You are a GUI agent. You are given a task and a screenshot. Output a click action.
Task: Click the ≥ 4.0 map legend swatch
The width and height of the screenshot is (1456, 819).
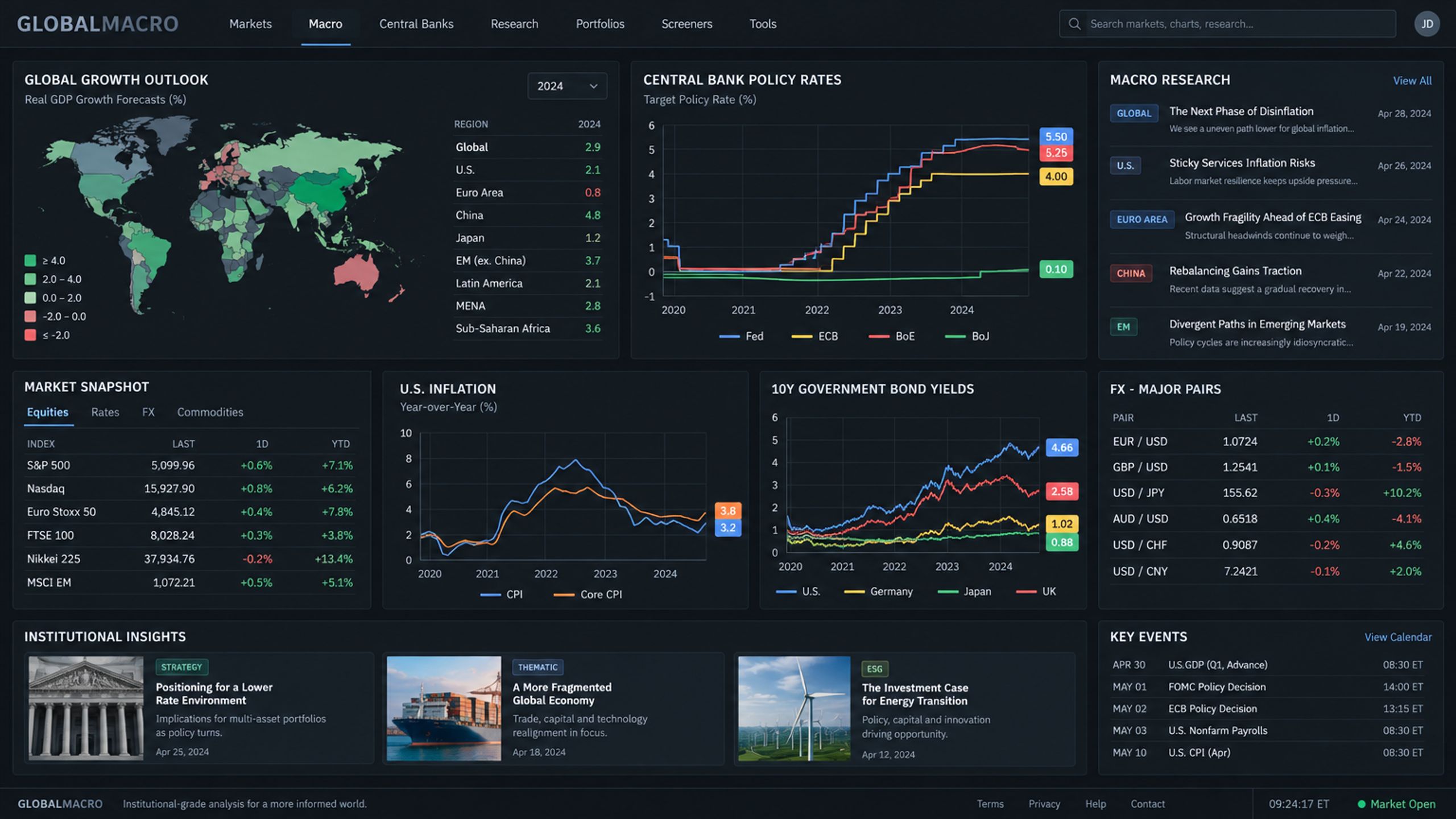[30, 260]
